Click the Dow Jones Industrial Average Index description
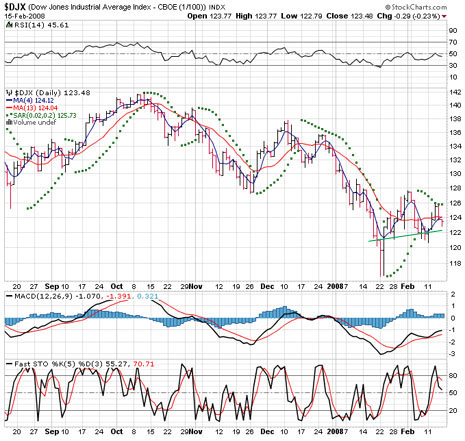This screenshot has width=465, height=441. click(117, 7)
